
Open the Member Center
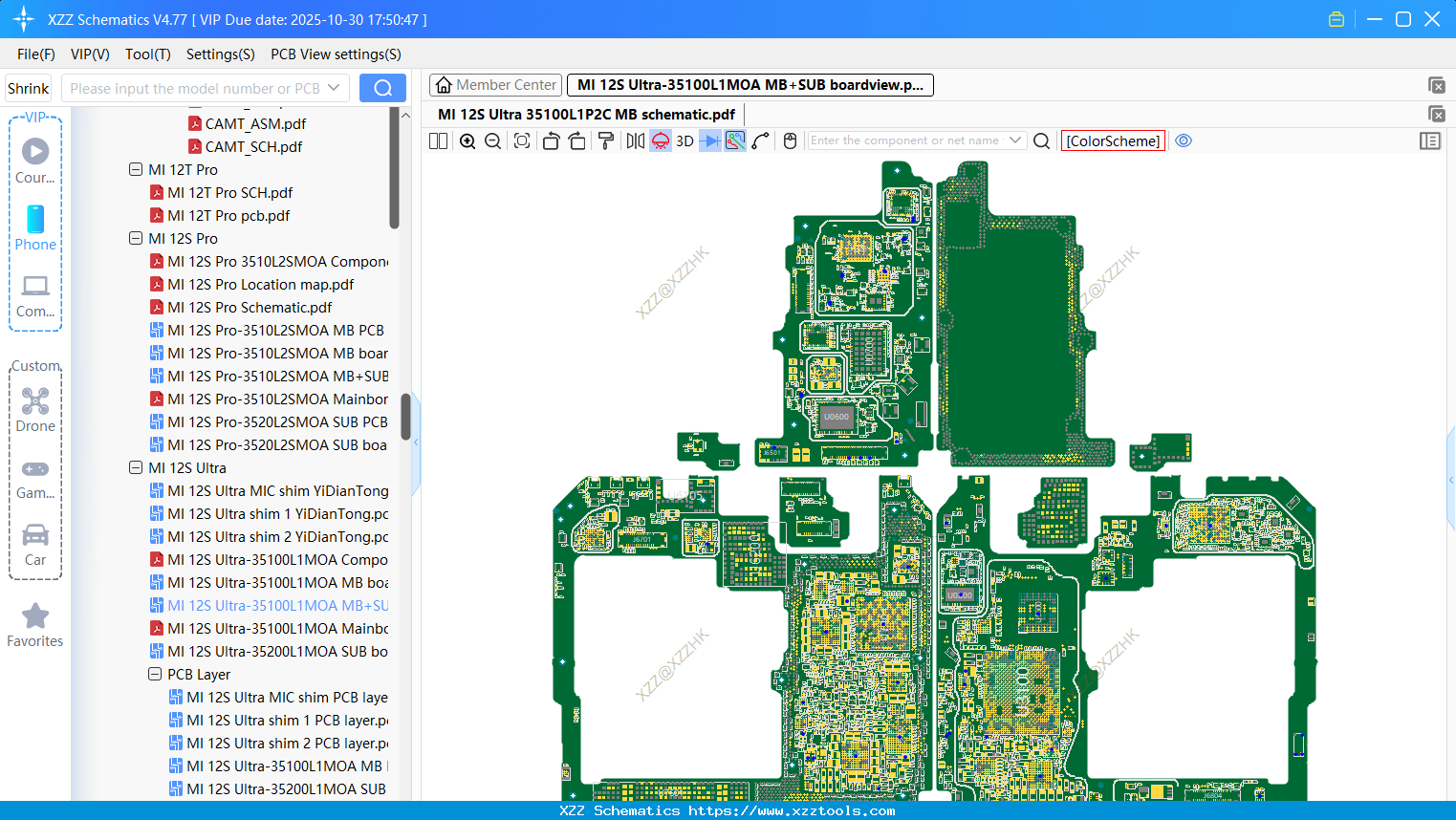click(x=495, y=84)
